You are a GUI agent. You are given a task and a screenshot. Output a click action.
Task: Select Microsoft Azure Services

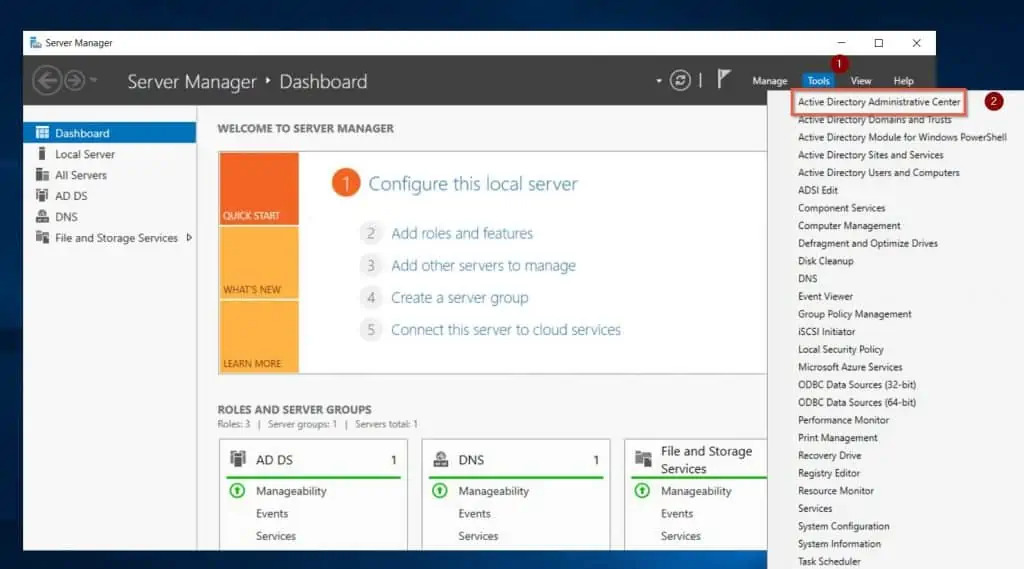point(850,367)
